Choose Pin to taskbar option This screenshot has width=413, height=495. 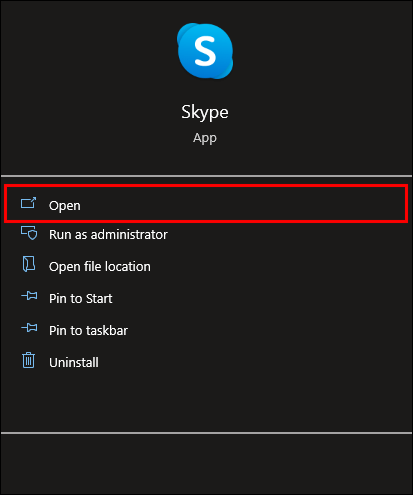pos(88,330)
